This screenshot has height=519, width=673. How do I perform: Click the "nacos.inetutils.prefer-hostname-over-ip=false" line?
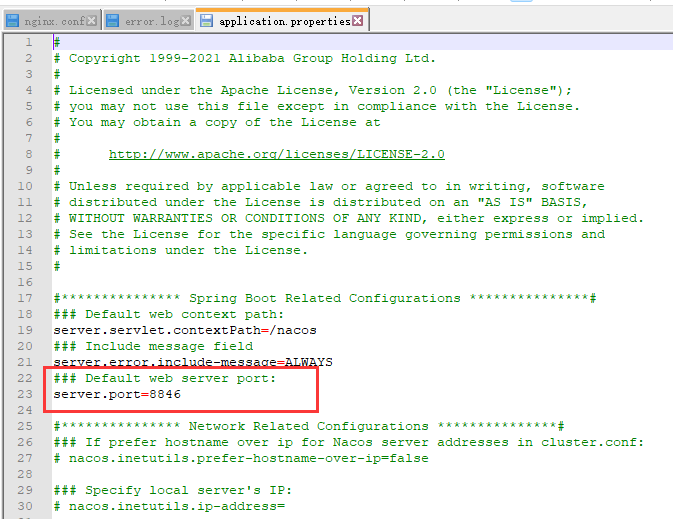(x=241, y=458)
